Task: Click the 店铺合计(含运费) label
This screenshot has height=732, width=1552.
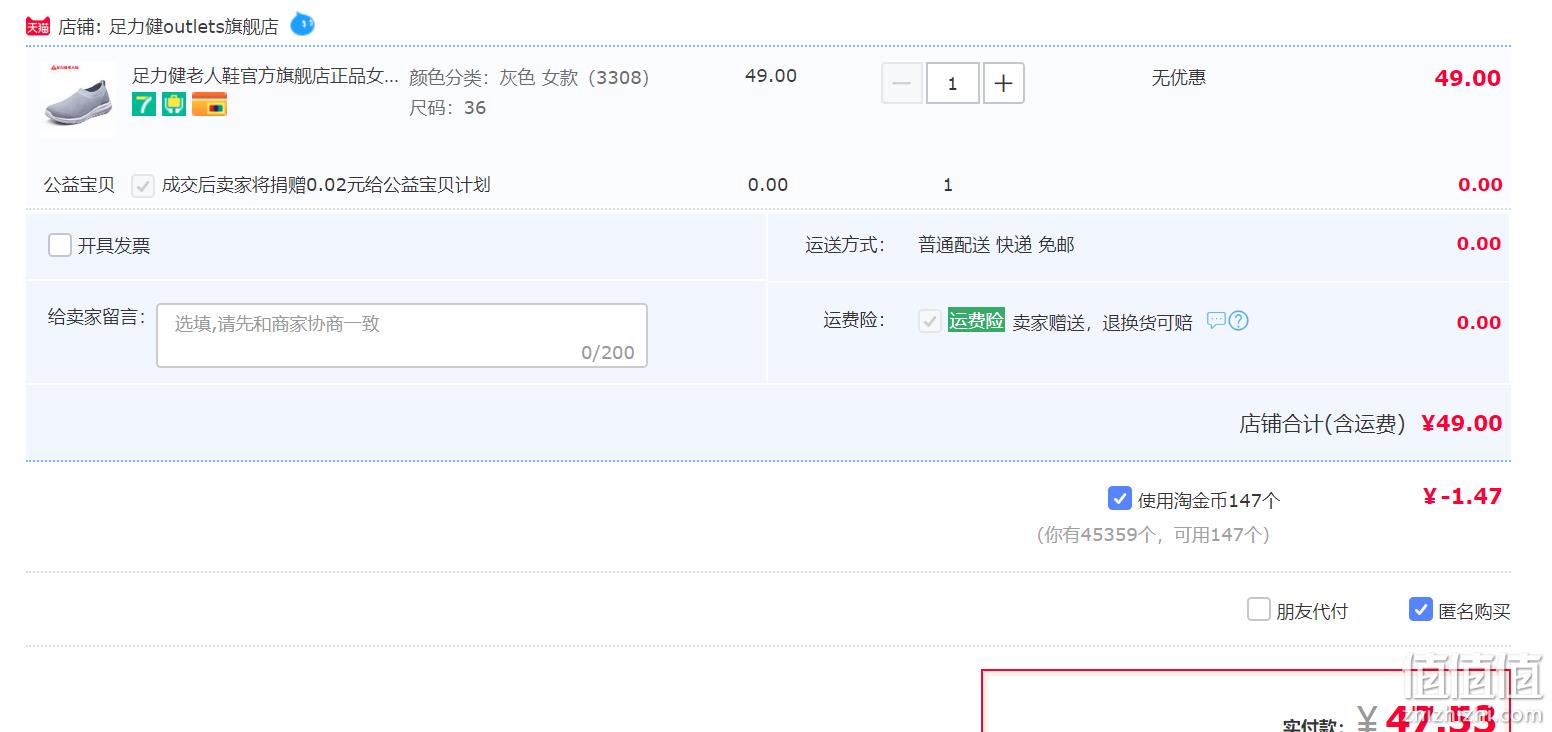Action: point(1323,424)
